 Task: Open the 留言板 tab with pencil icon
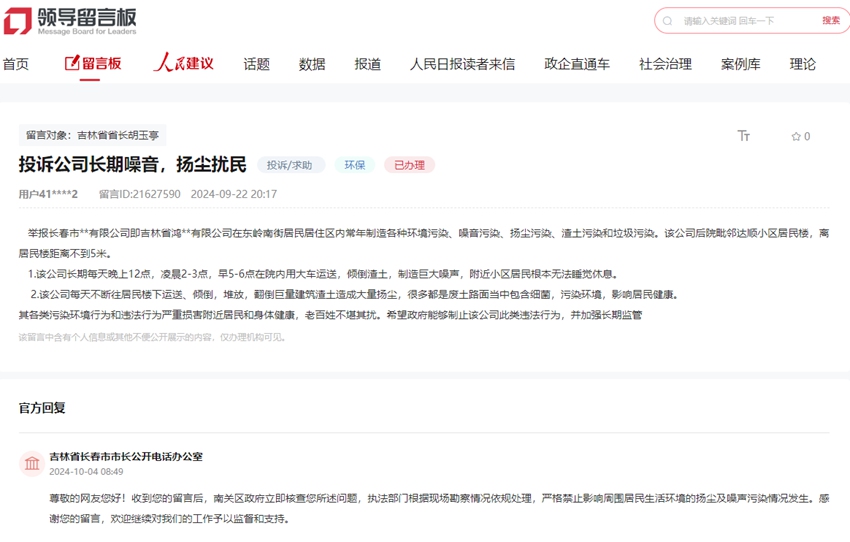pos(93,63)
